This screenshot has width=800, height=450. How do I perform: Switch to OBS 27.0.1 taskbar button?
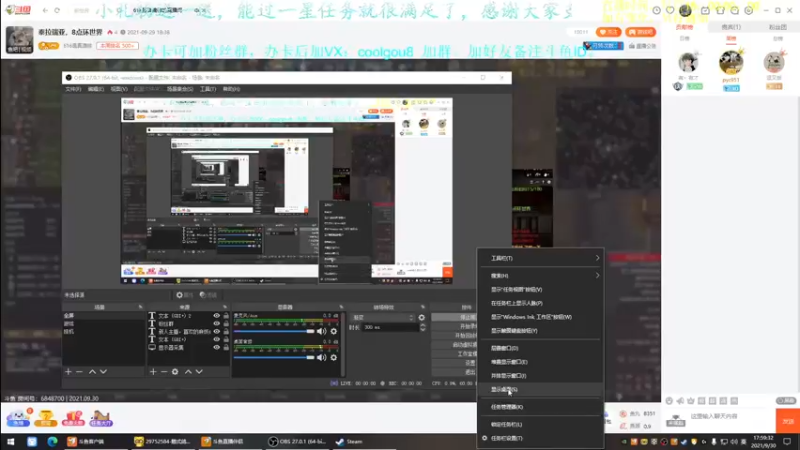tap(298, 442)
